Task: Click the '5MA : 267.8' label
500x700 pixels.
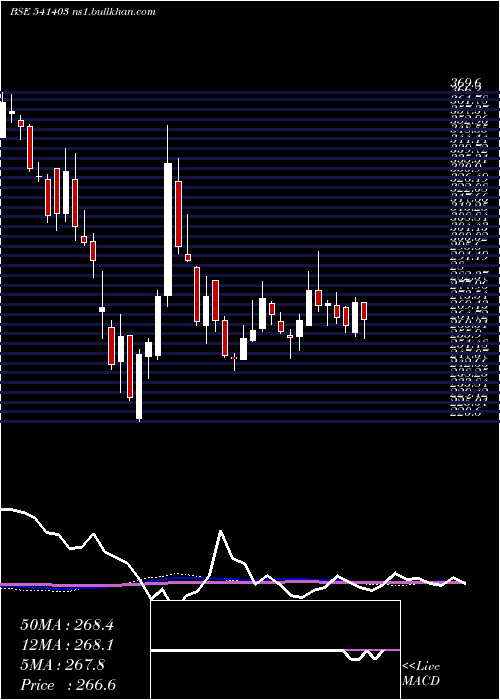Action: 63,665
